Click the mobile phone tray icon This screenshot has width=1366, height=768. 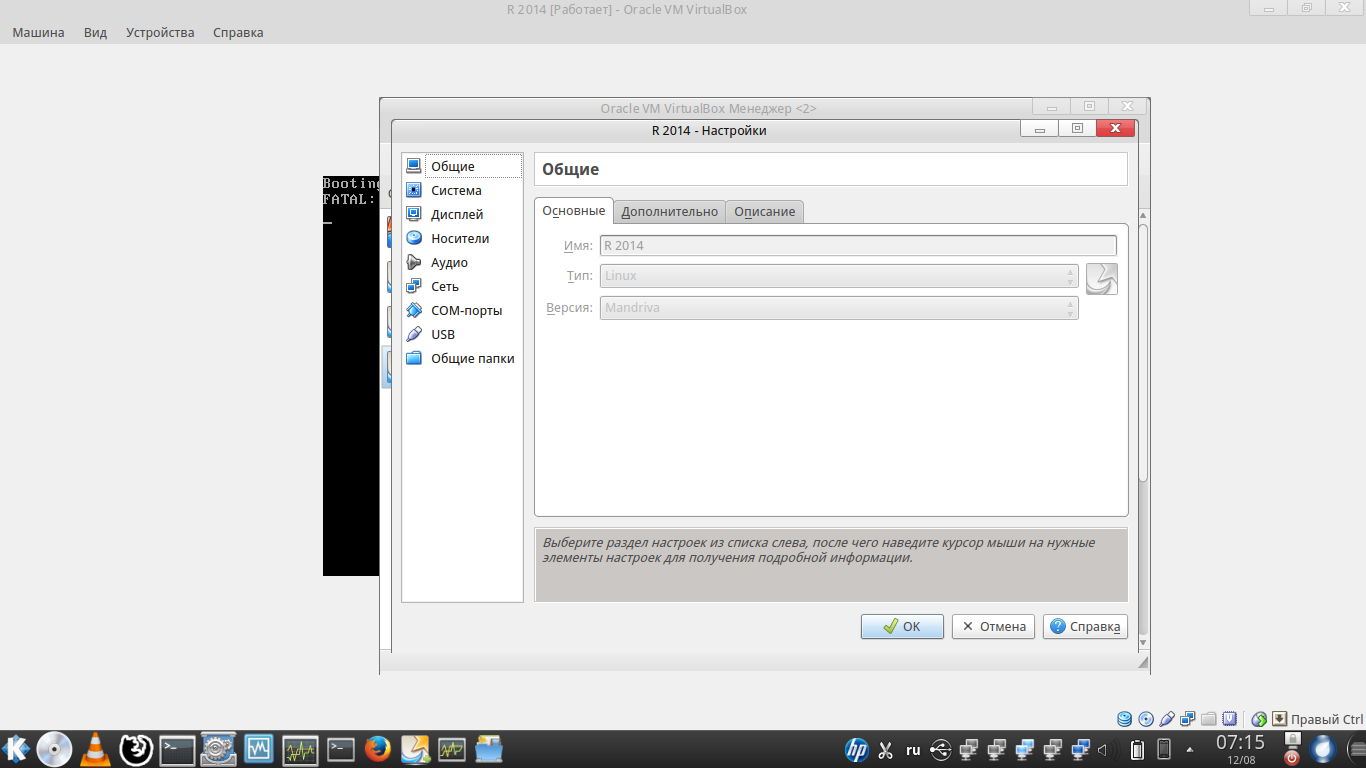click(x=1164, y=749)
